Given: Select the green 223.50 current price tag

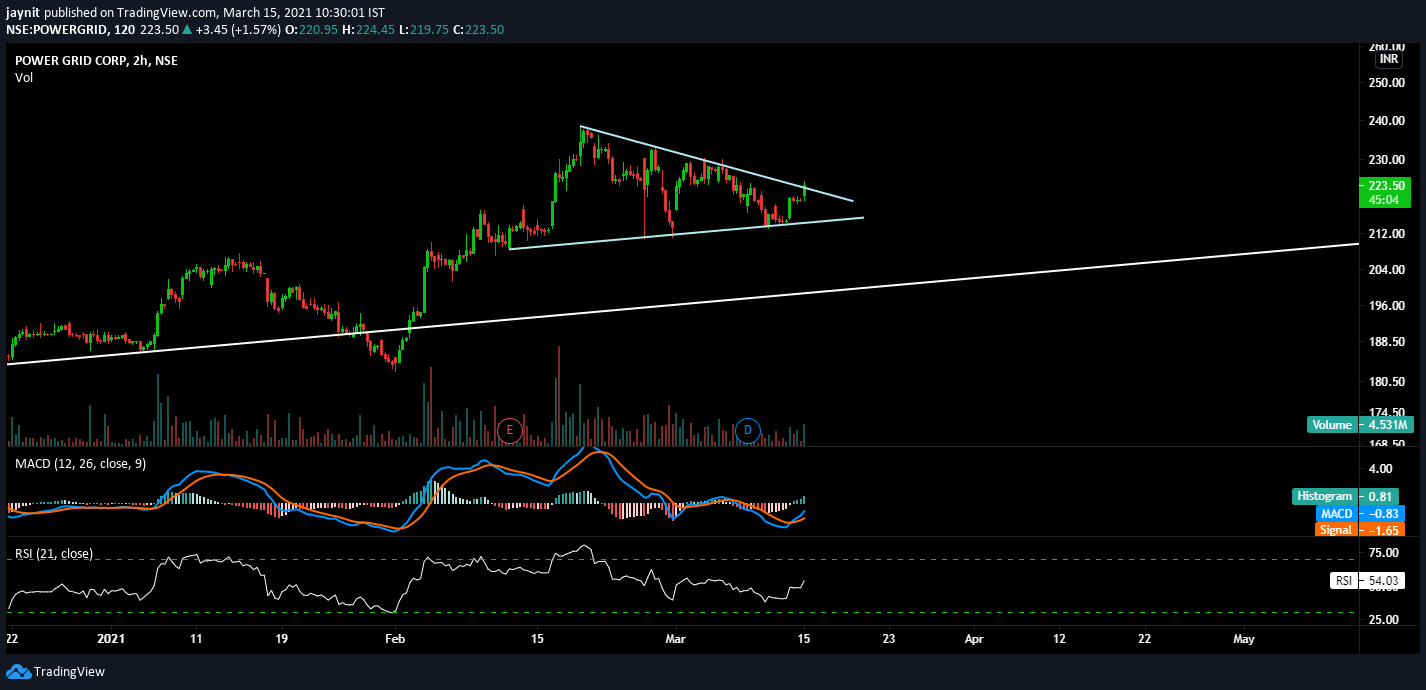Looking at the screenshot, I should coord(1384,191).
